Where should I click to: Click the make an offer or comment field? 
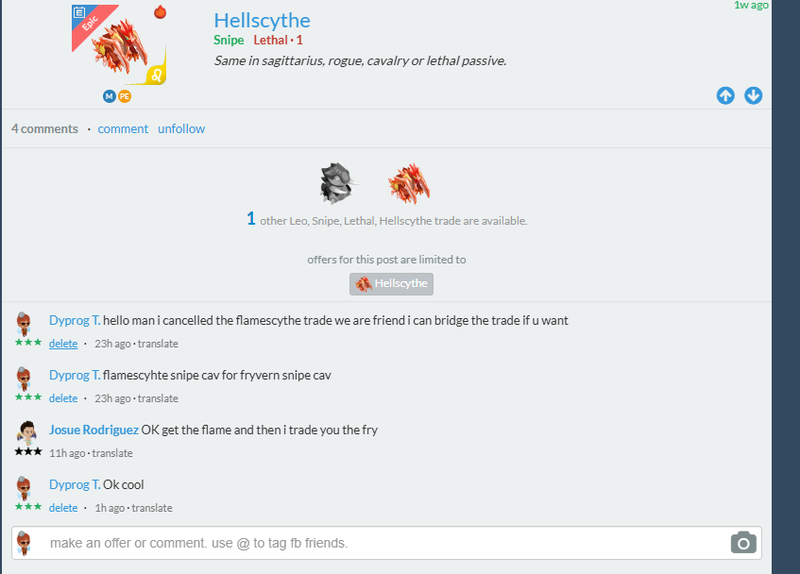[x=380, y=543]
